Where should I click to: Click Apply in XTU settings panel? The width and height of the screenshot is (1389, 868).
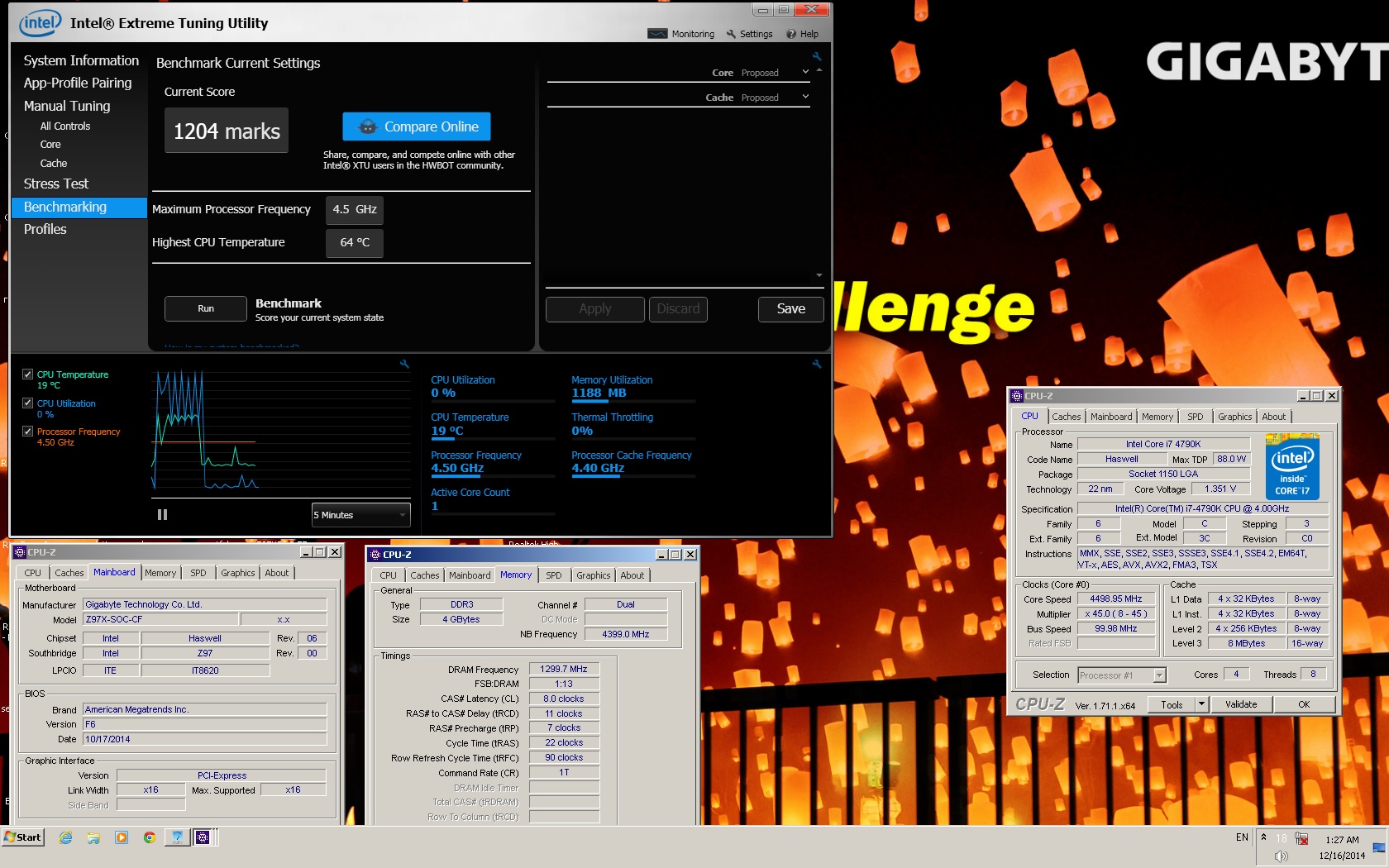[x=595, y=308]
